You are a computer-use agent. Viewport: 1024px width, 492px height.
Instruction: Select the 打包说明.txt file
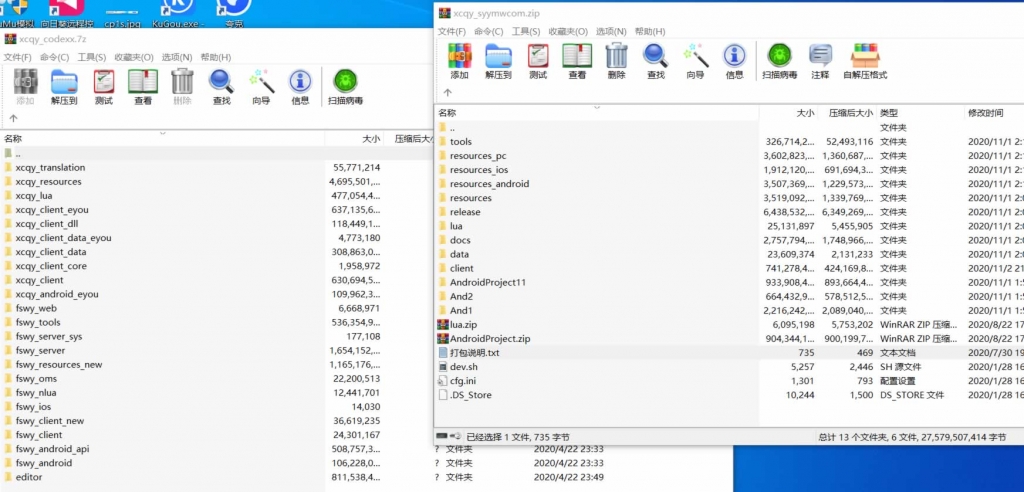pos(474,353)
